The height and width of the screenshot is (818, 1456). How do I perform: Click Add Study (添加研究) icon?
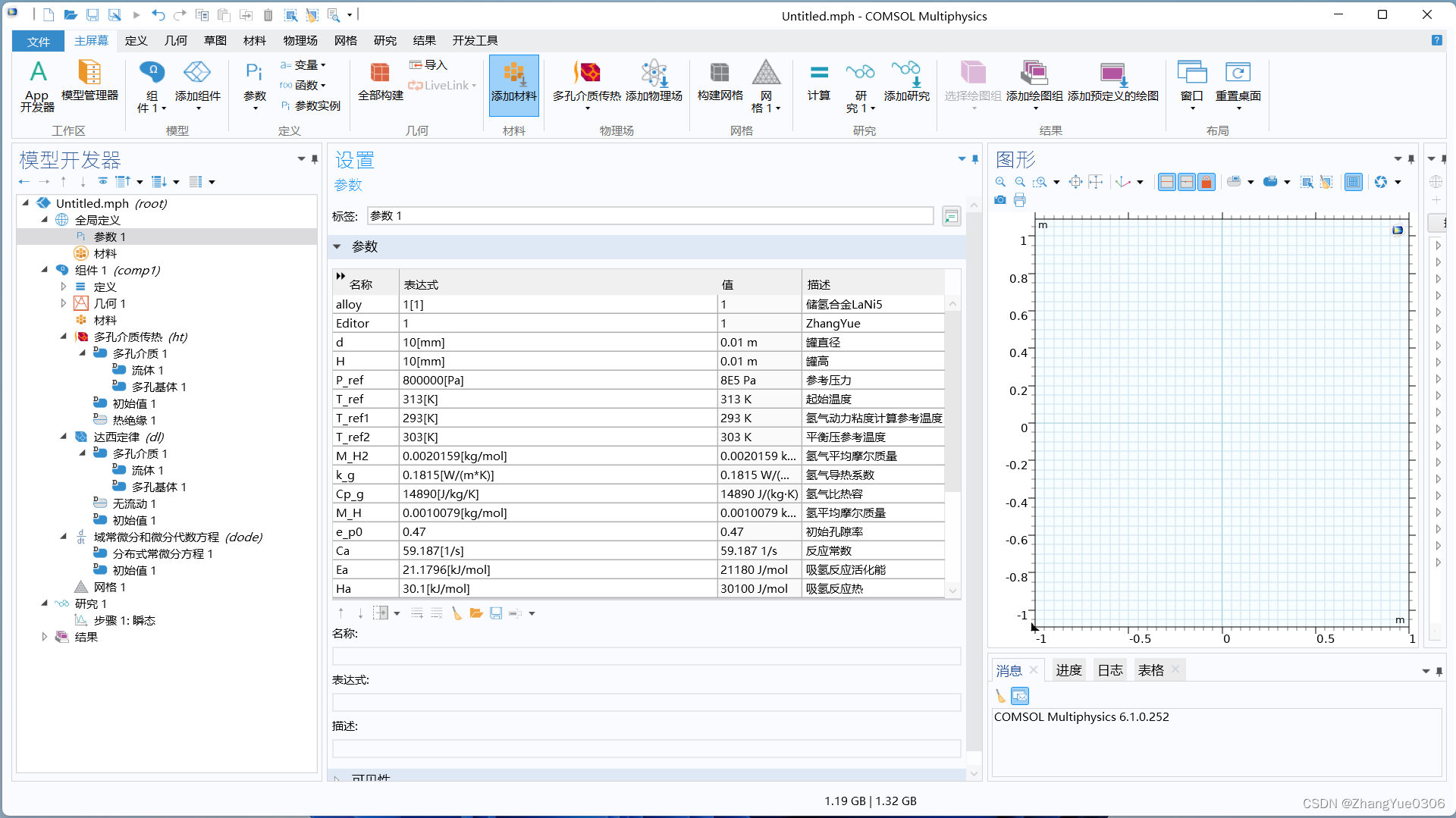coord(906,81)
